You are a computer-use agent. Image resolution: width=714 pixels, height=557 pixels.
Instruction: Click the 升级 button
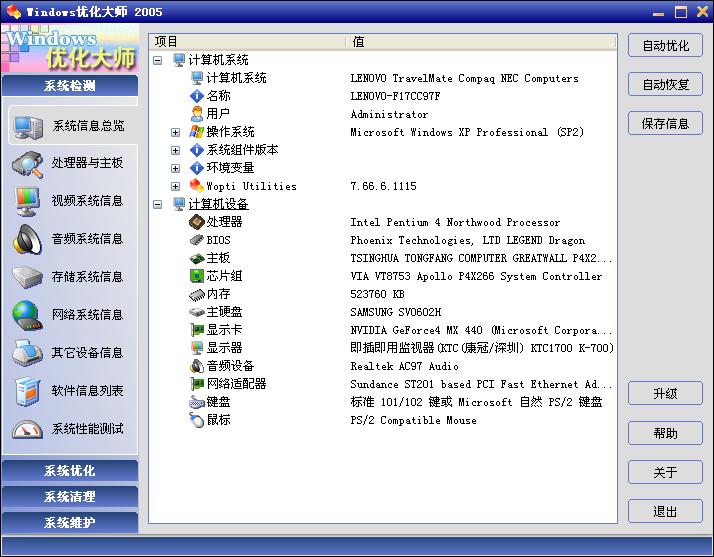pyautogui.click(x=665, y=393)
